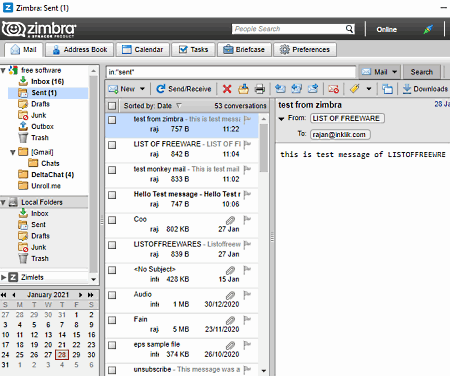Click the attachment paperclip on Fain message
The height and width of the screenshot is (376, 450).
click(230, 320)
